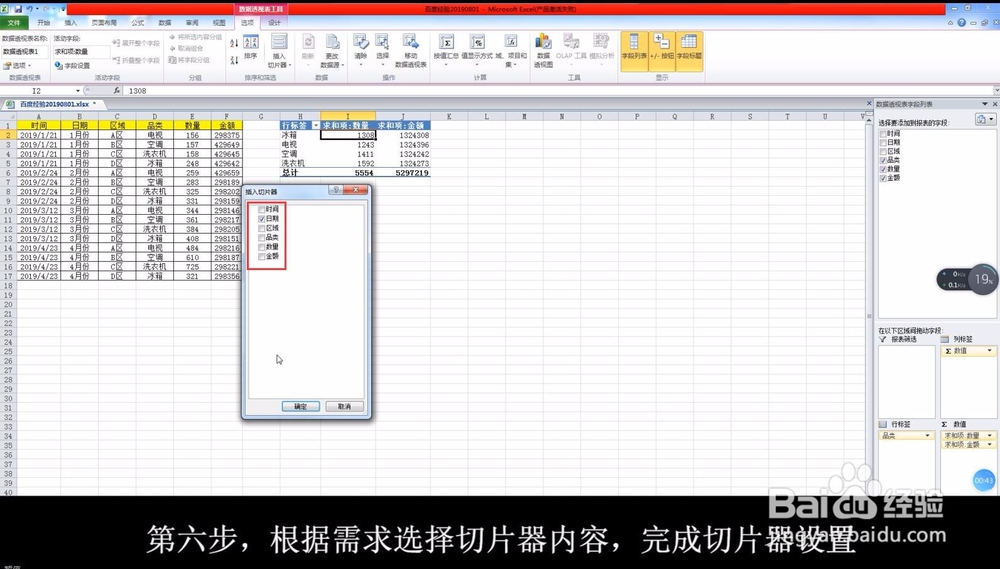Open the quick access toolbar customize dropdown
Screen dimensions: 1000x569
coord(62,9)
